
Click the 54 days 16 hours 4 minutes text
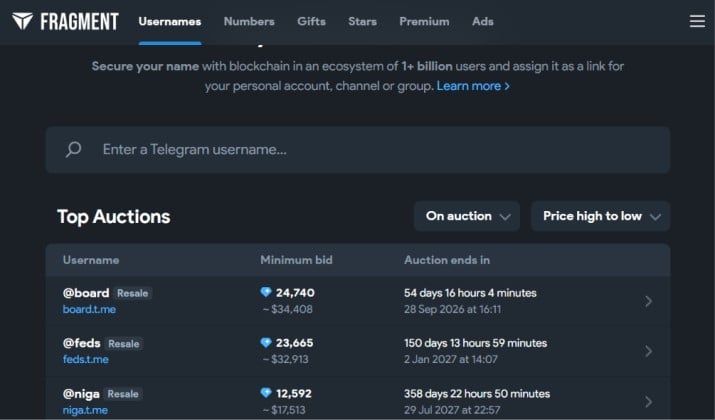(x=470, y=293)
